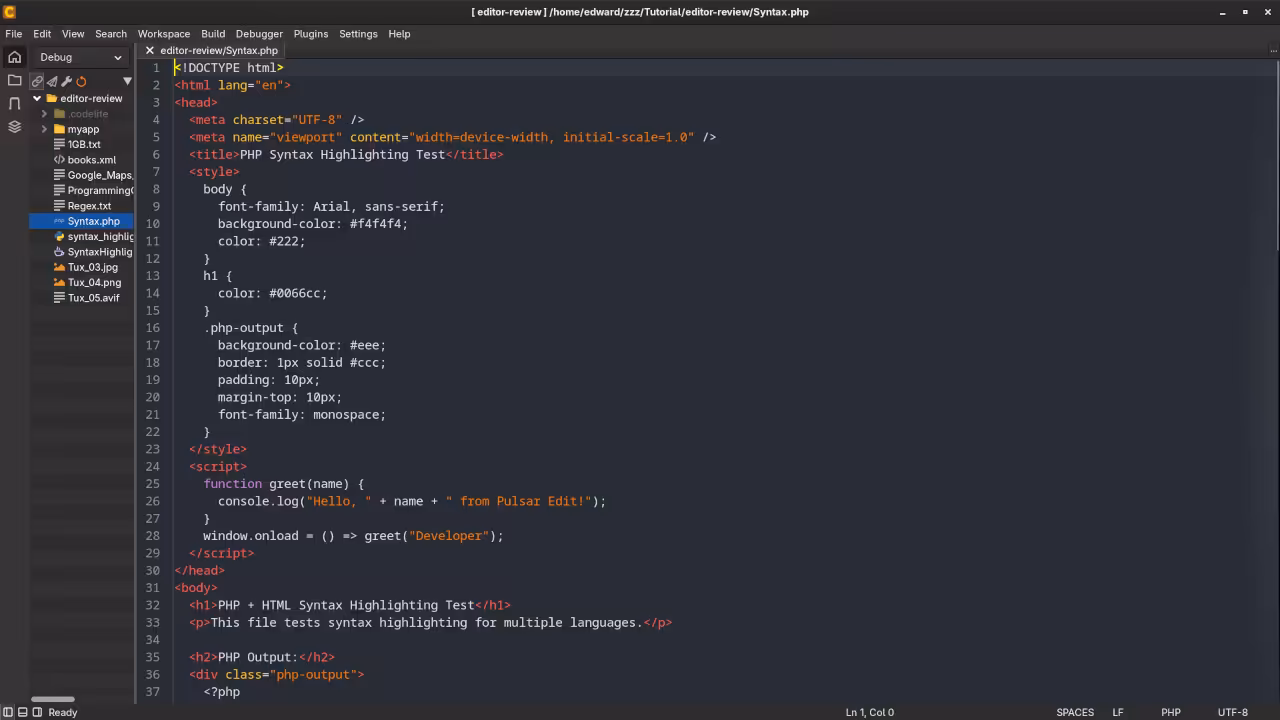Click the bookmark-shaped sidebar icon
The height and width of the screenshot is (720, 1280).
(14, 104)
